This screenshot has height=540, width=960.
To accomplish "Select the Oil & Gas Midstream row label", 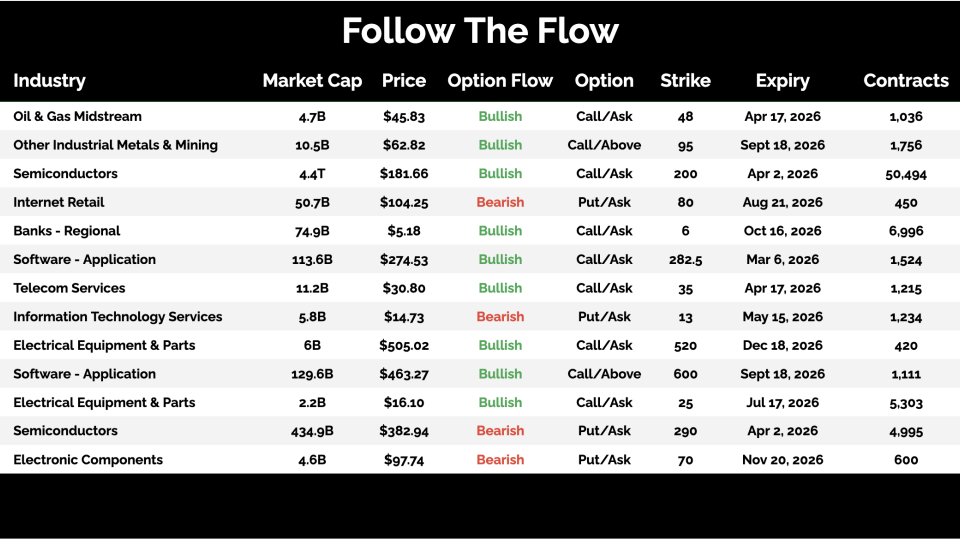I will (77, 116).
